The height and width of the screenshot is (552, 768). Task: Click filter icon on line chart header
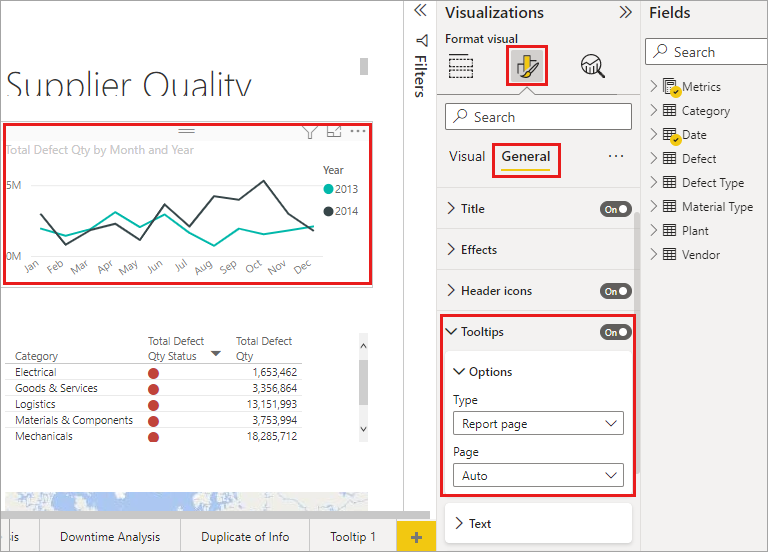310,132
